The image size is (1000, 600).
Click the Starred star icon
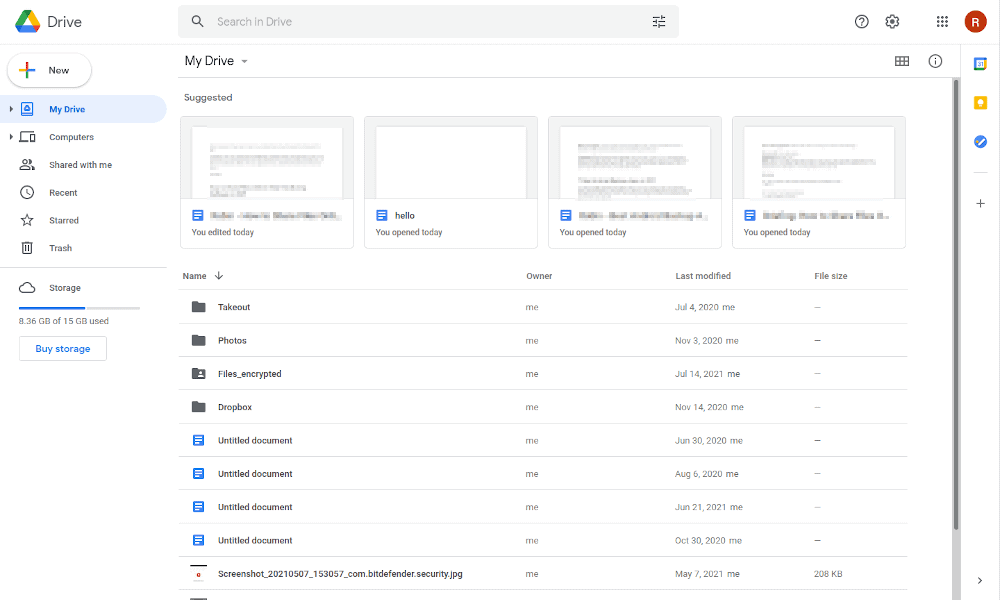click(27, 220)
